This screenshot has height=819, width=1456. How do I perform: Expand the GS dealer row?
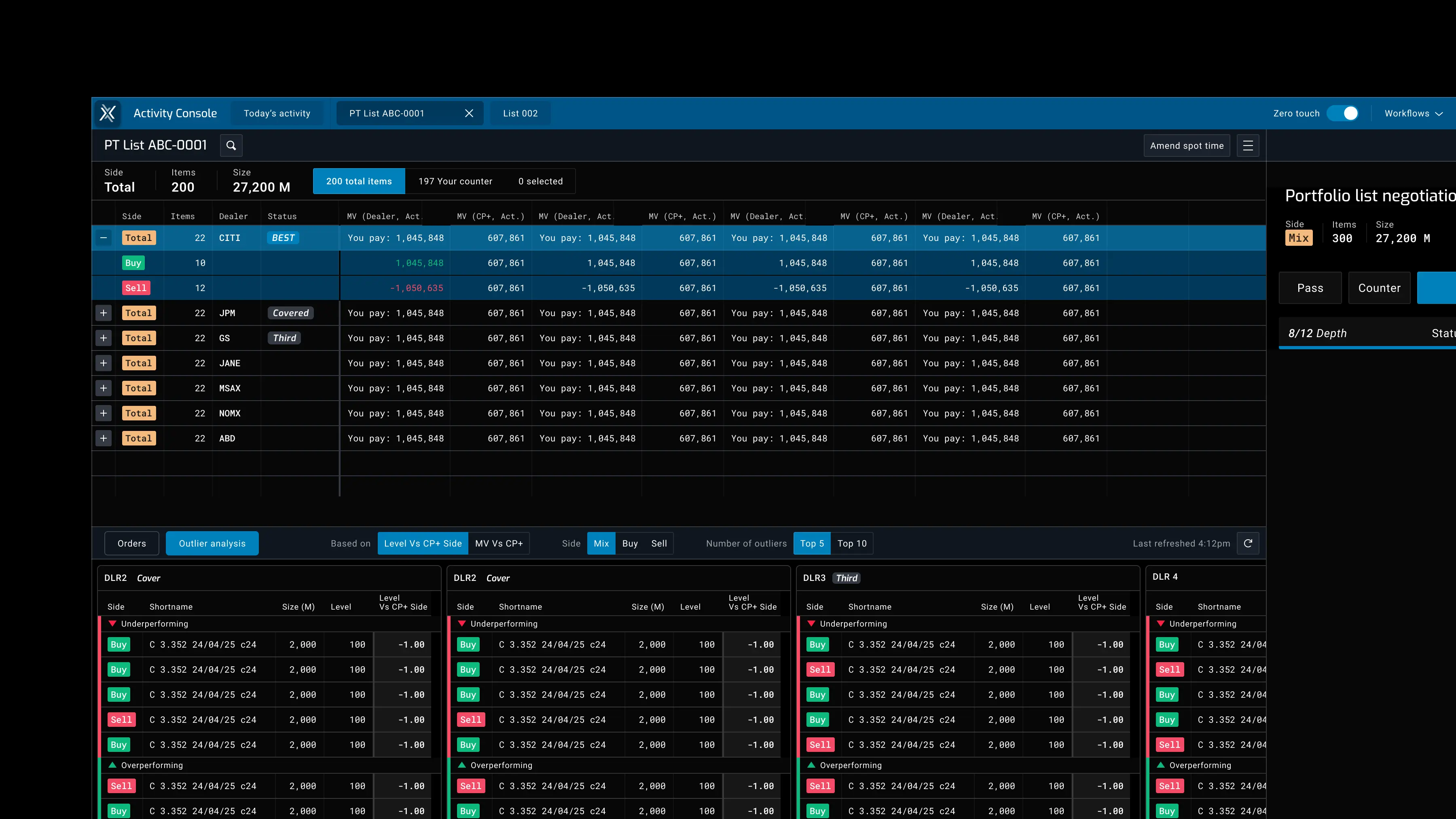tap(104, 338)
